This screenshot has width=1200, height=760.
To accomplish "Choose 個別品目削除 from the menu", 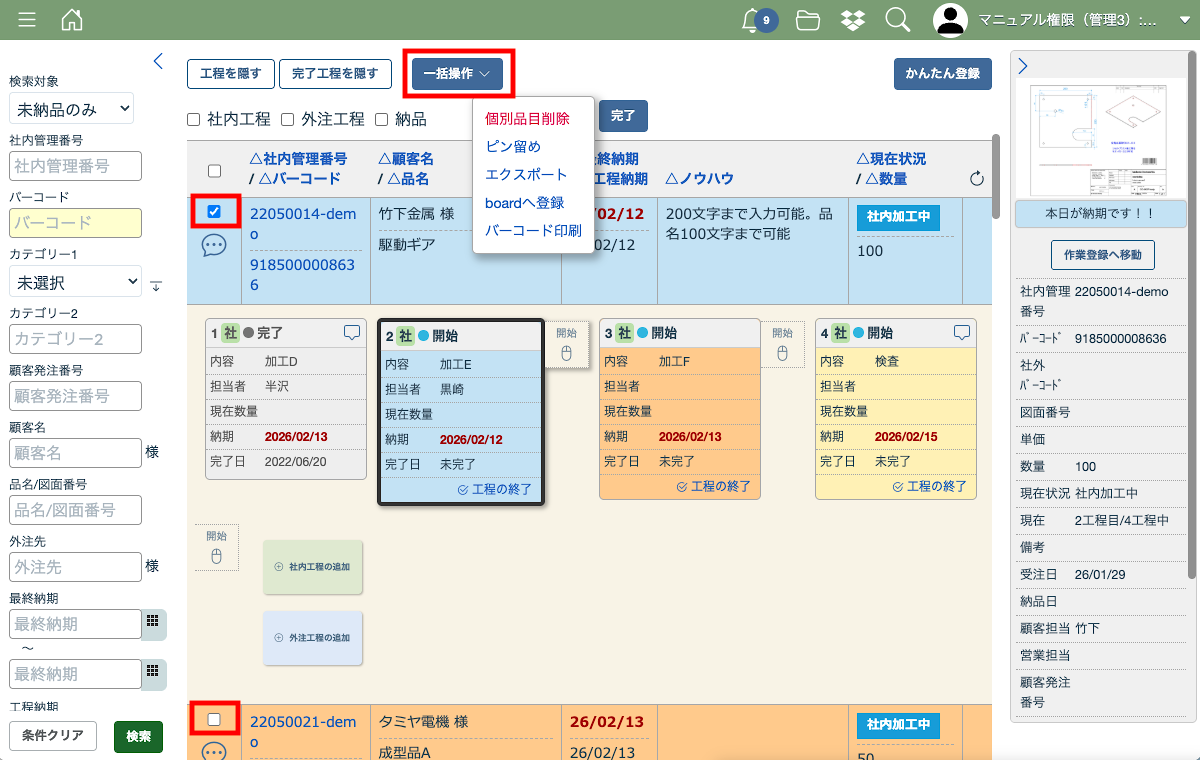I will point(527,118).
